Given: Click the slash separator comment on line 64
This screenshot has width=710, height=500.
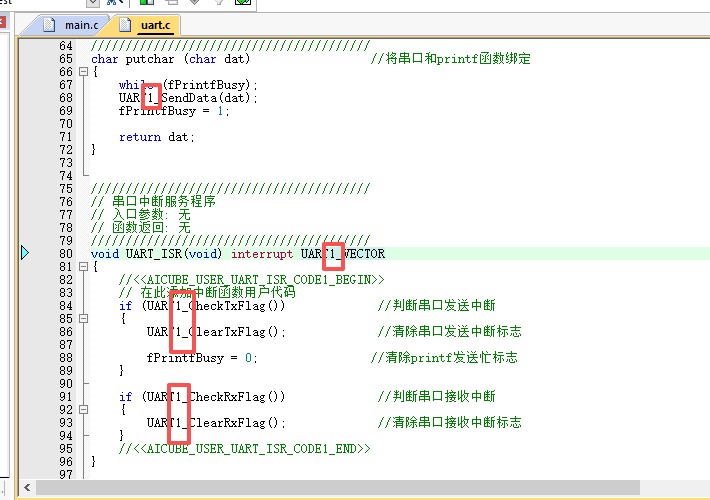Looking at the screenshot, I should (x=230, y=46).
